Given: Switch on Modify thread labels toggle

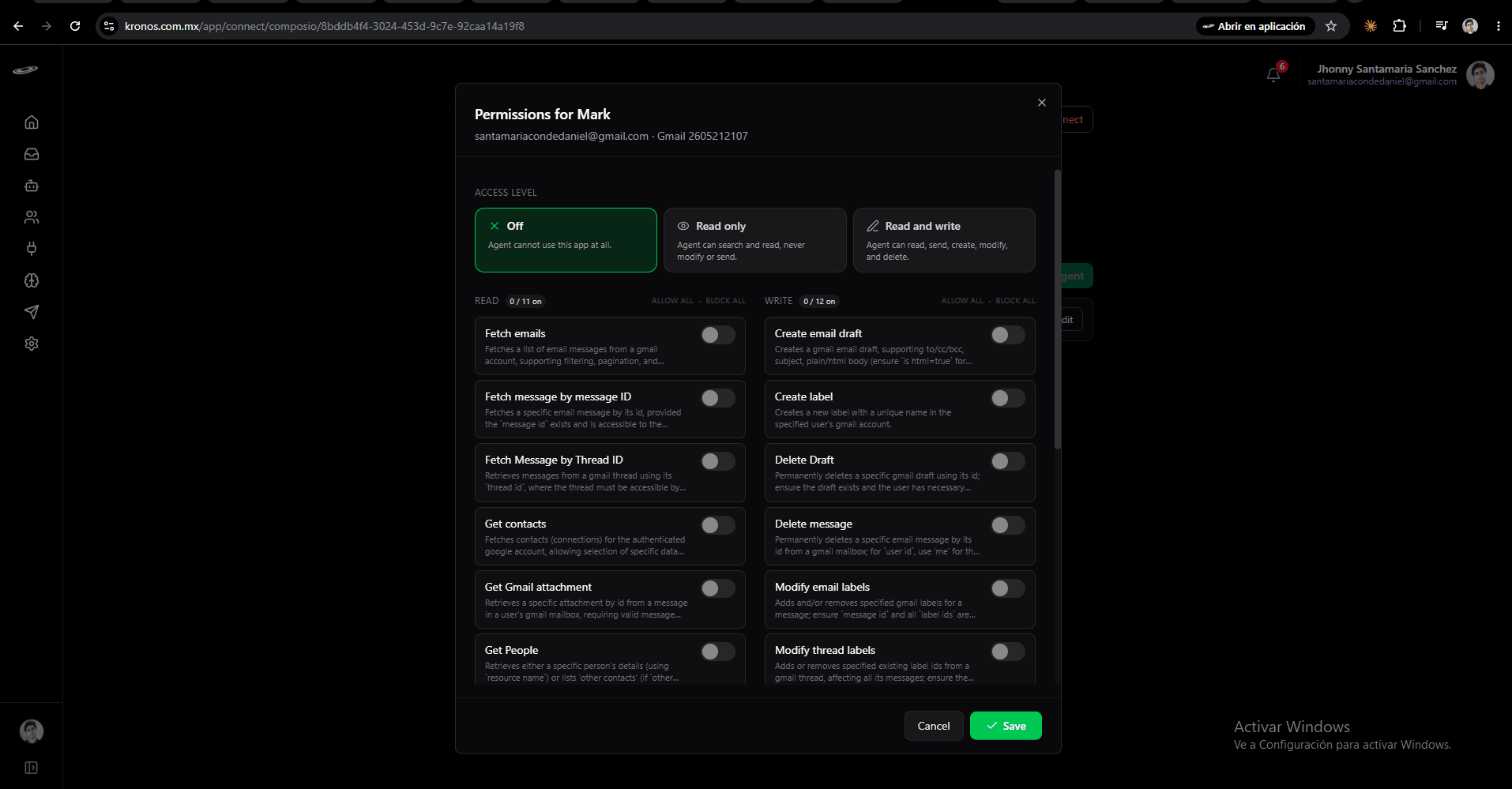Looking at the screenshot, I should pos(1008,652).
